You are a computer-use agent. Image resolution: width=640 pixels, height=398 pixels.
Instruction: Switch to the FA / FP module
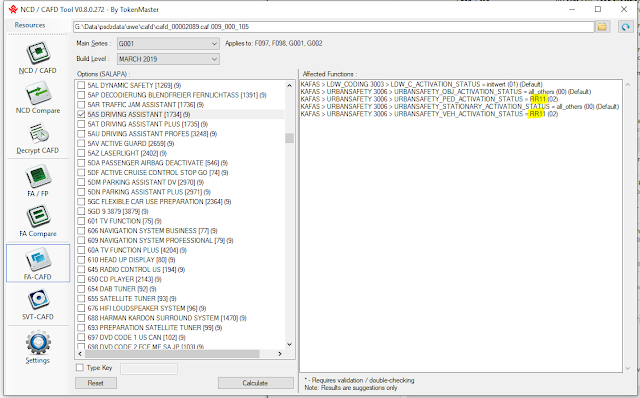(x=38, y=181)
